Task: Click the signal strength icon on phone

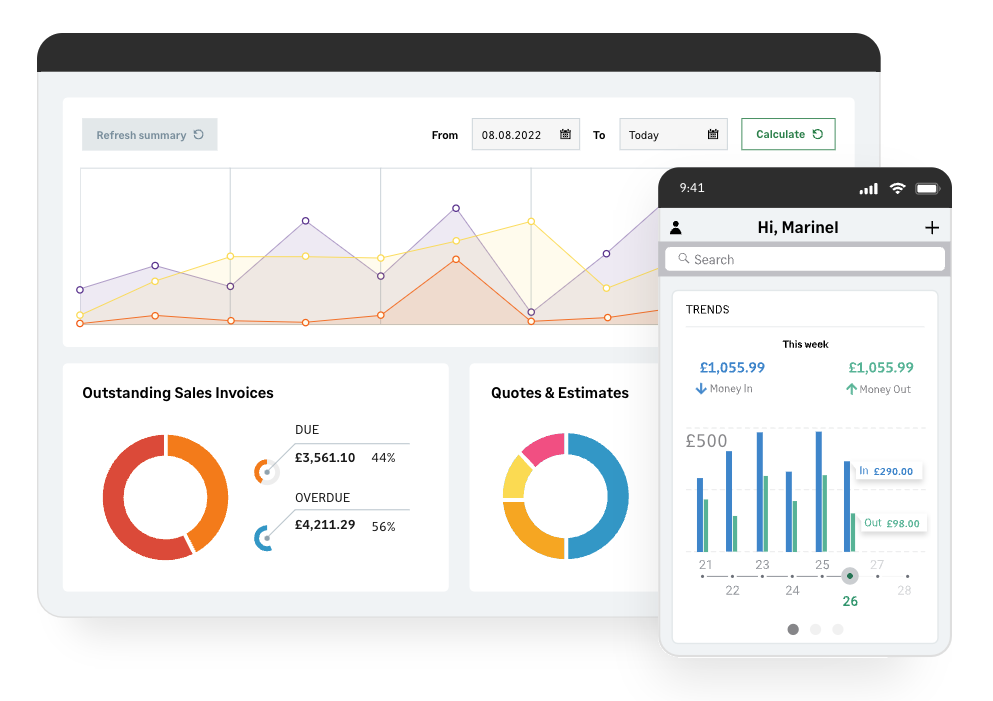Action: 869,189
